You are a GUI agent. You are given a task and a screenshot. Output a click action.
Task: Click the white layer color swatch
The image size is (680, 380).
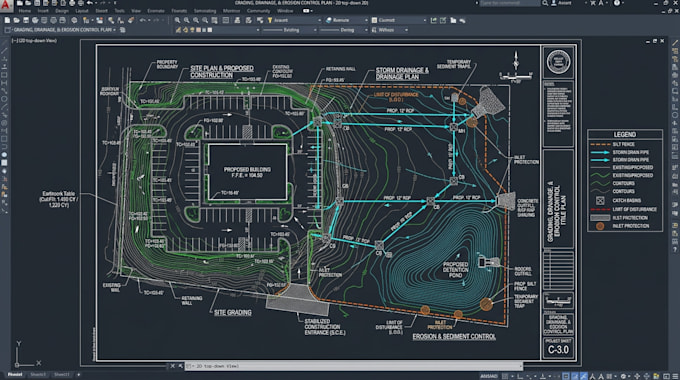point(210,30)
